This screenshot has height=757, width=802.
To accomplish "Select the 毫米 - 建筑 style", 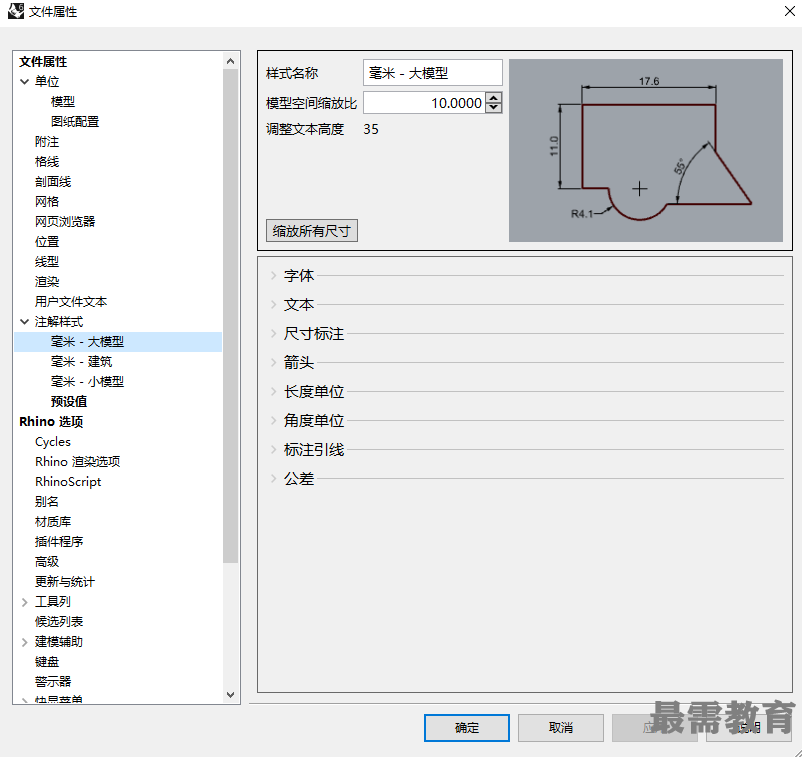I will pyautogui.click(x=81, y=362).
